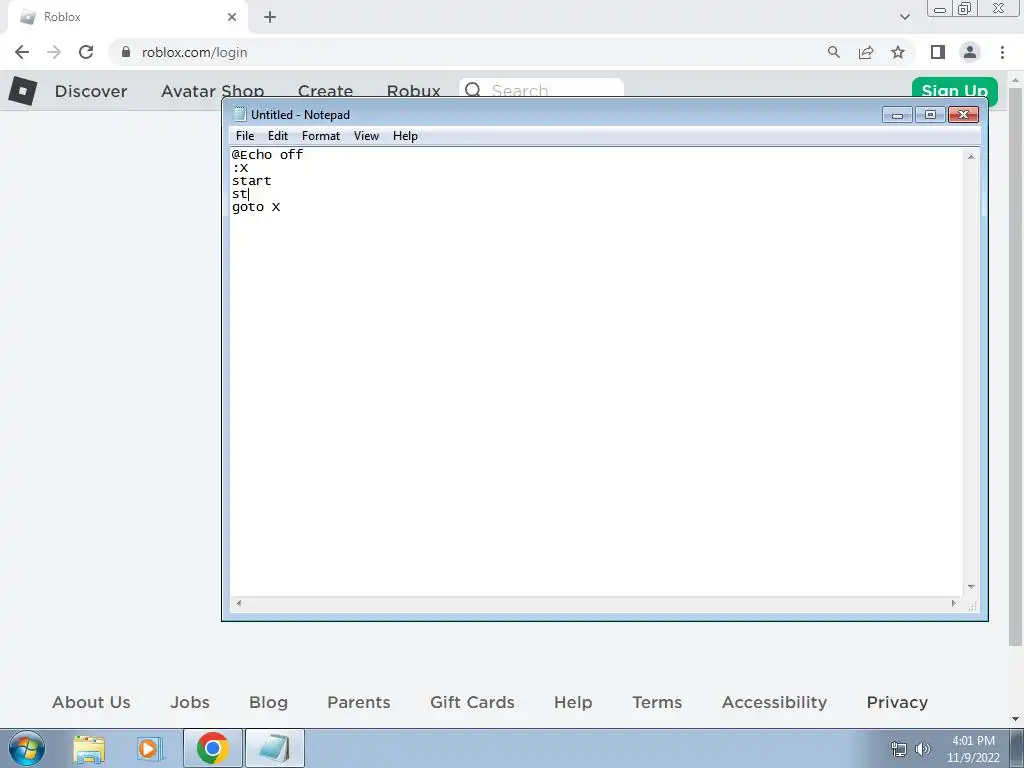
Task: Open the volume speaker tray icon
Action: pyautogui.click(x=923, y=749)
